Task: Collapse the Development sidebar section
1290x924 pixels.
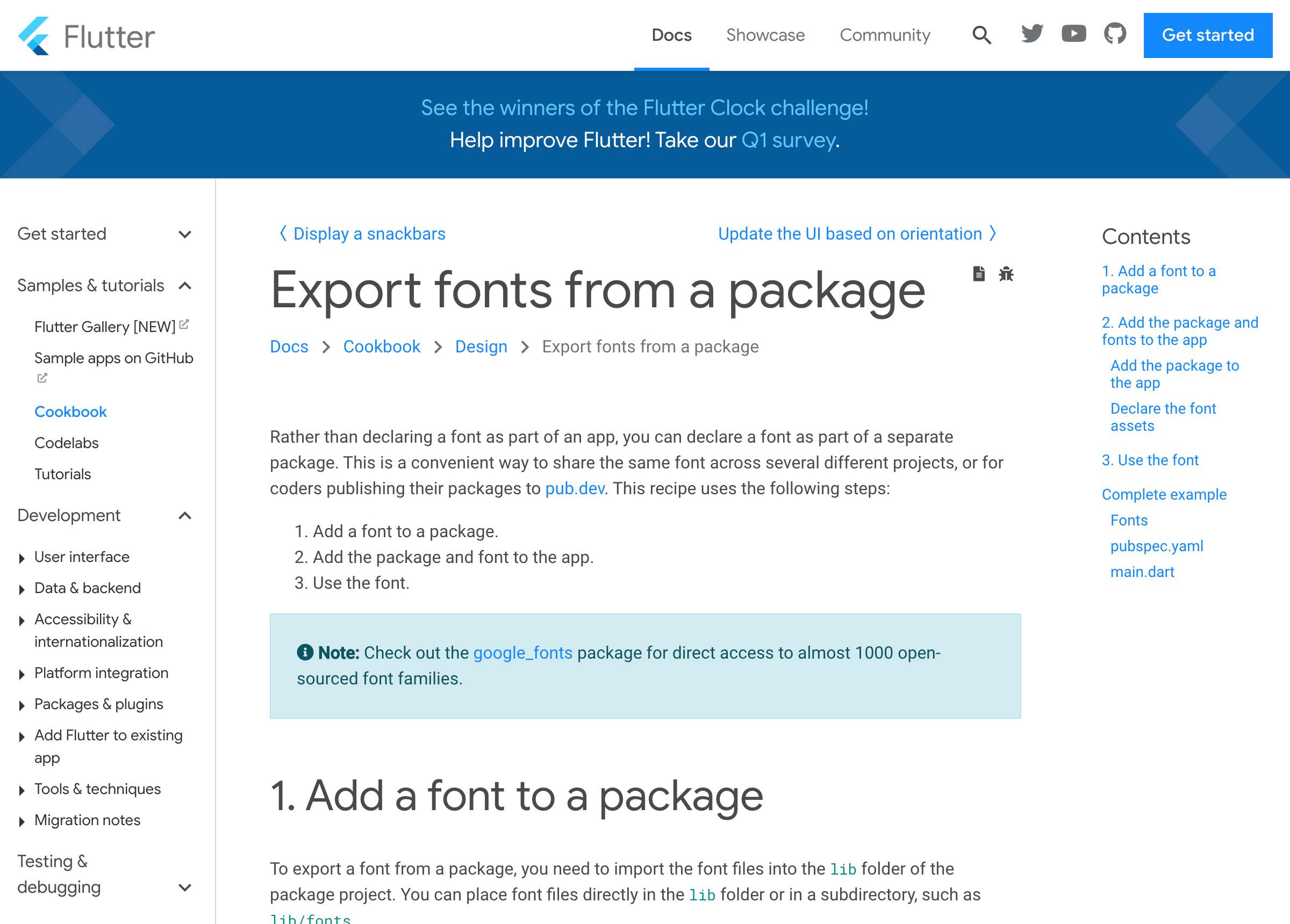Action: tap(184, 516)
